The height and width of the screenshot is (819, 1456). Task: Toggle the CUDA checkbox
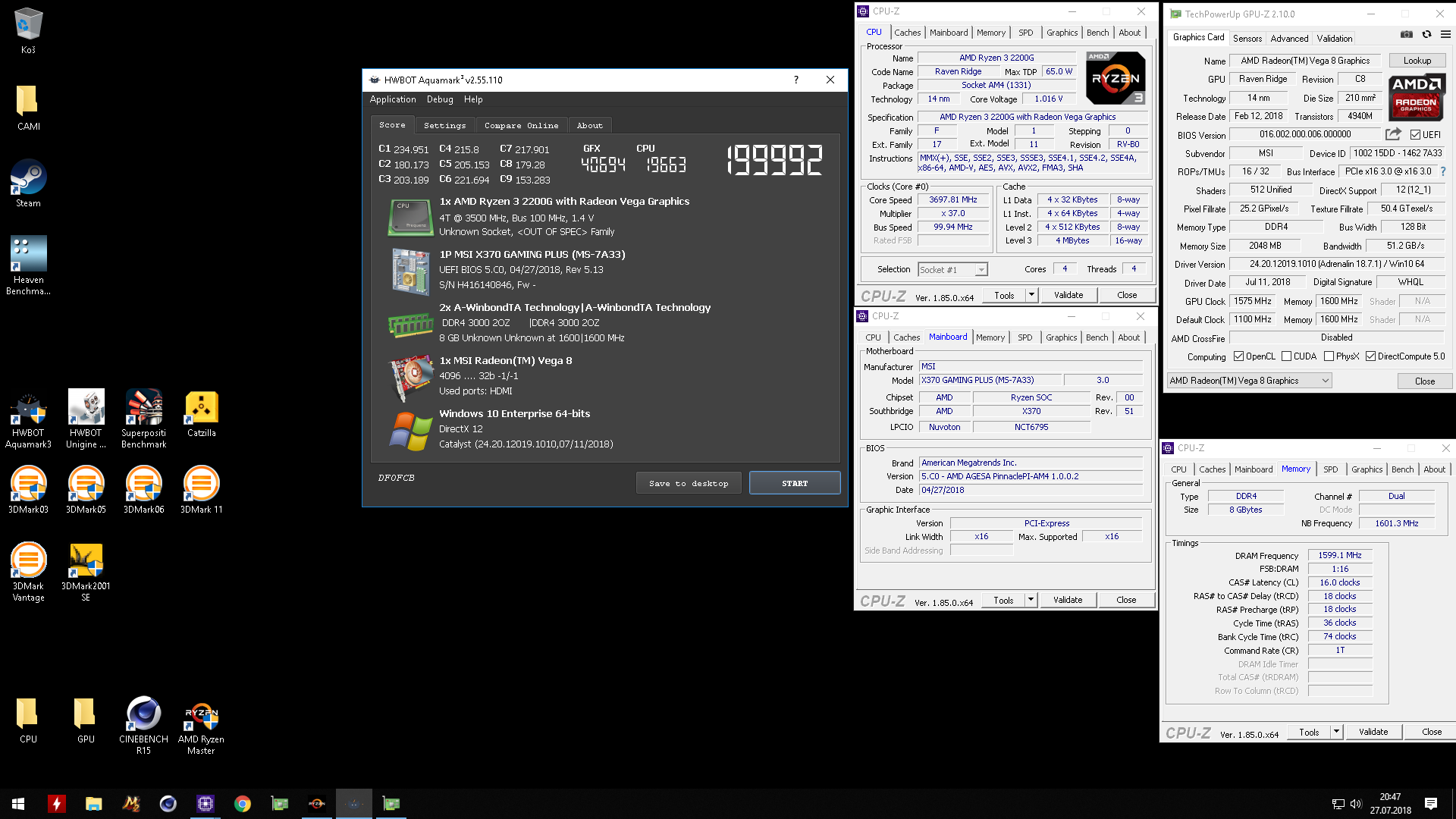tap(1286, 356)
